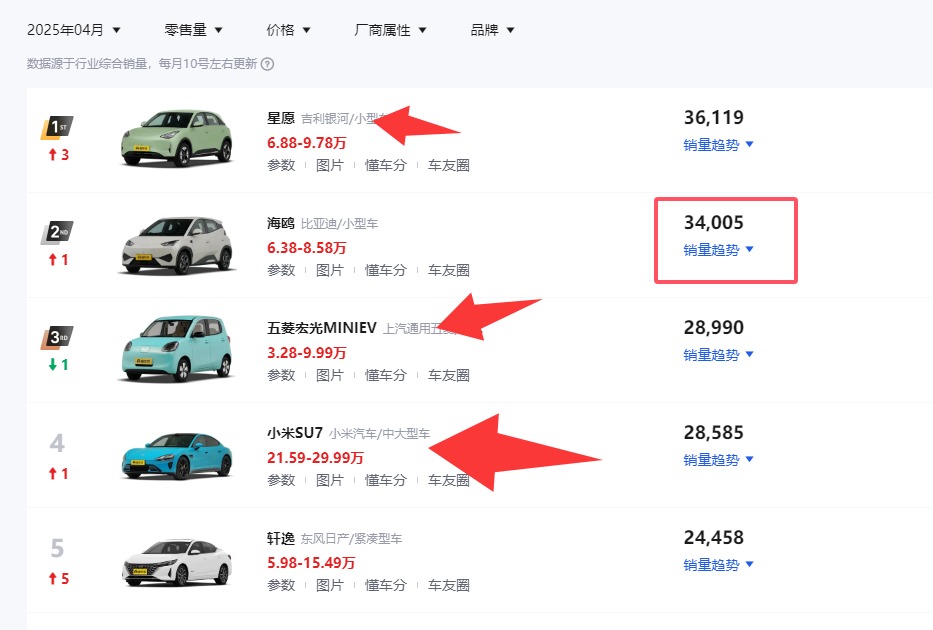Open the 品牌 brand dropdown

click(493, 30)
